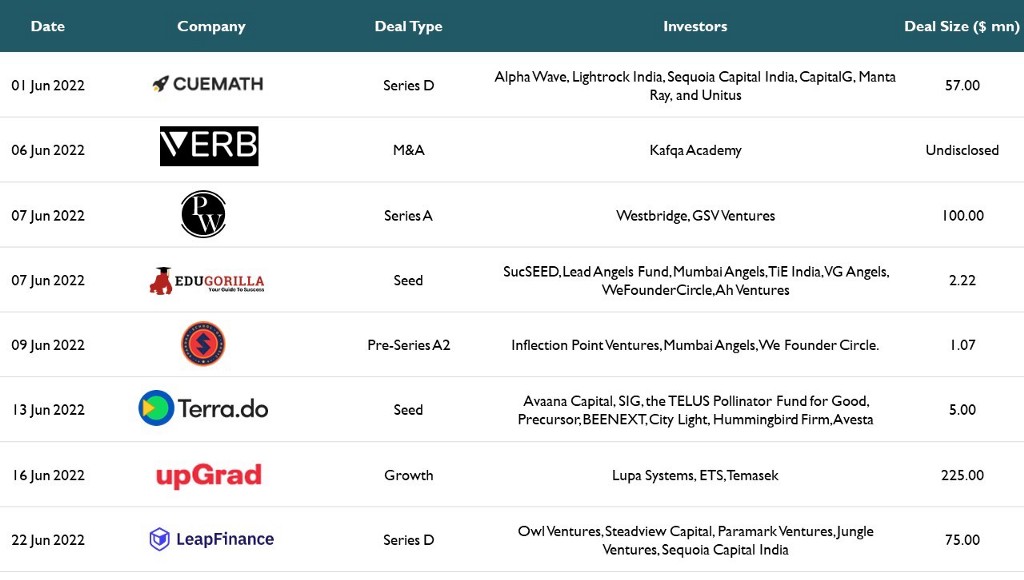Click the 225.00 deal size value
This screenshot has width=1024, height=580.
[x=962, y=475]
